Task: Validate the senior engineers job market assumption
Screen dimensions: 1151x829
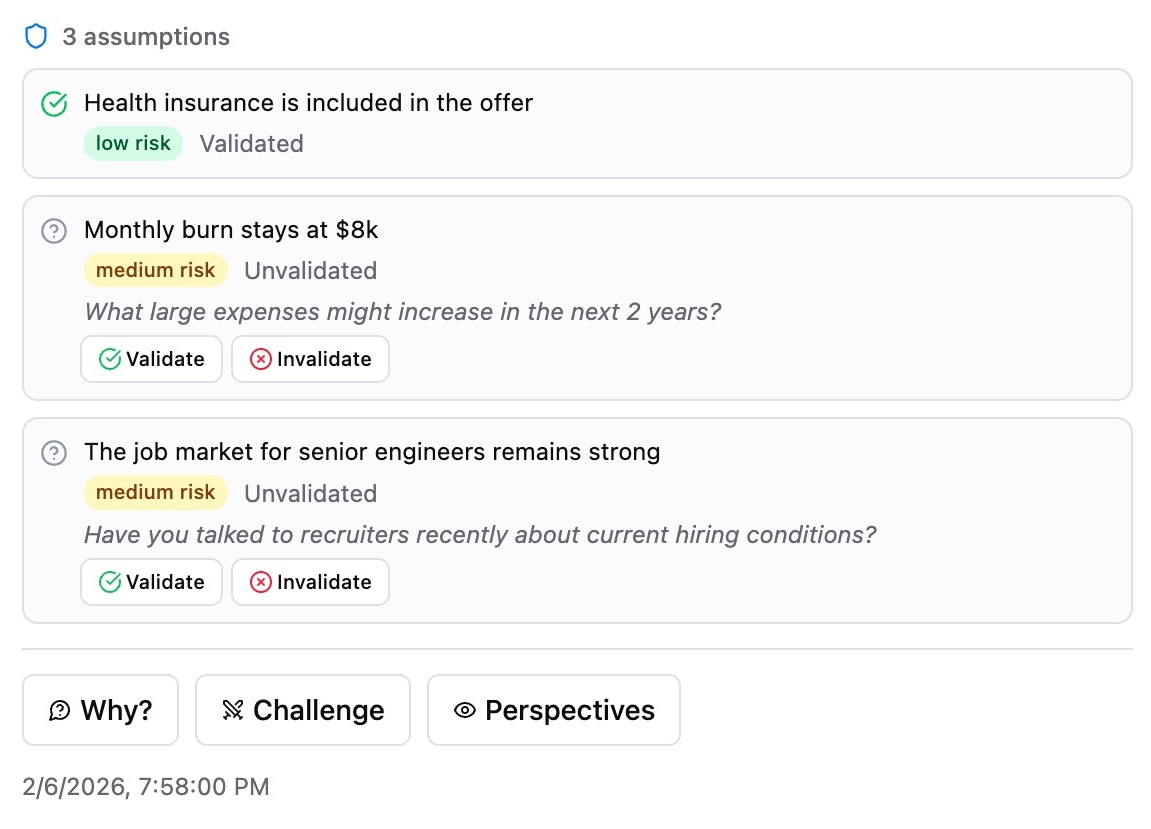Action: (151, 582)
